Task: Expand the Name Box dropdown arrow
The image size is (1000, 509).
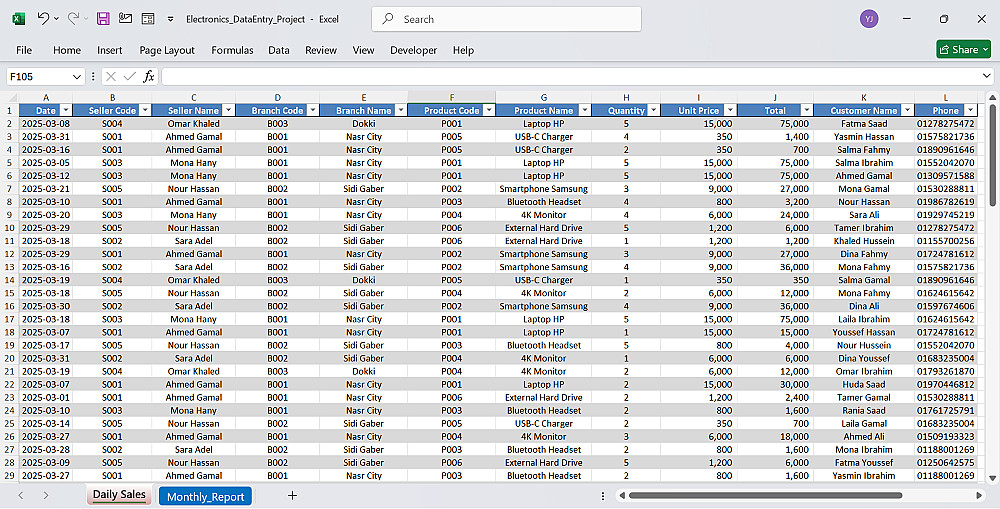Action: 77,77
